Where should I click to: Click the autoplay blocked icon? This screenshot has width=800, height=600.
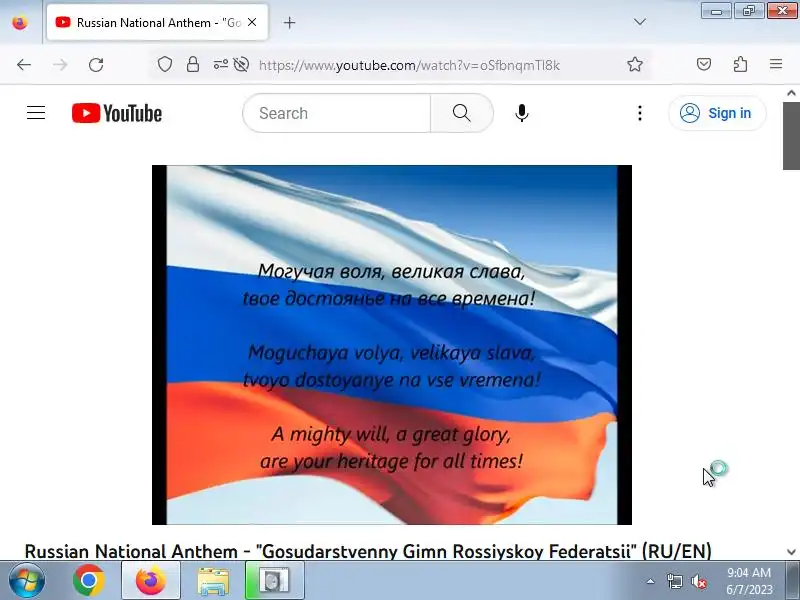pos(241,64)
